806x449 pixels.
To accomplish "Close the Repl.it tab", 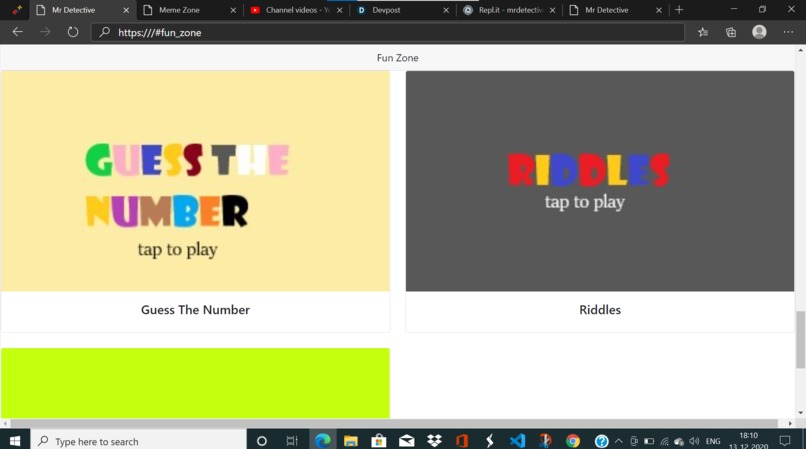I will pos(552,10).
